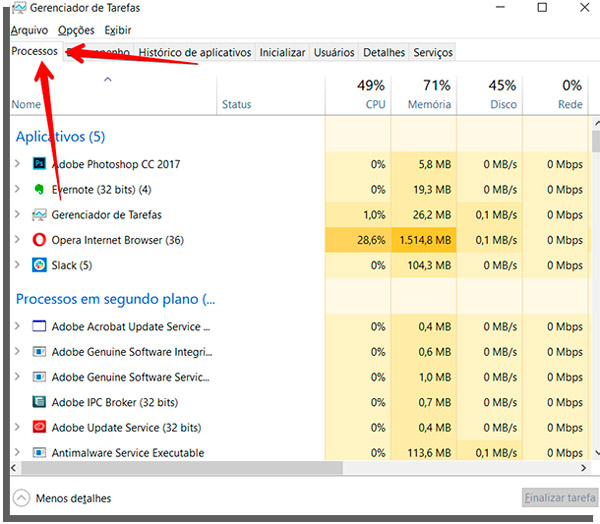The height and width of the screenshot is (524, 600).
Task: Click the Antimalware Service Executable icon
Action: 39,452
